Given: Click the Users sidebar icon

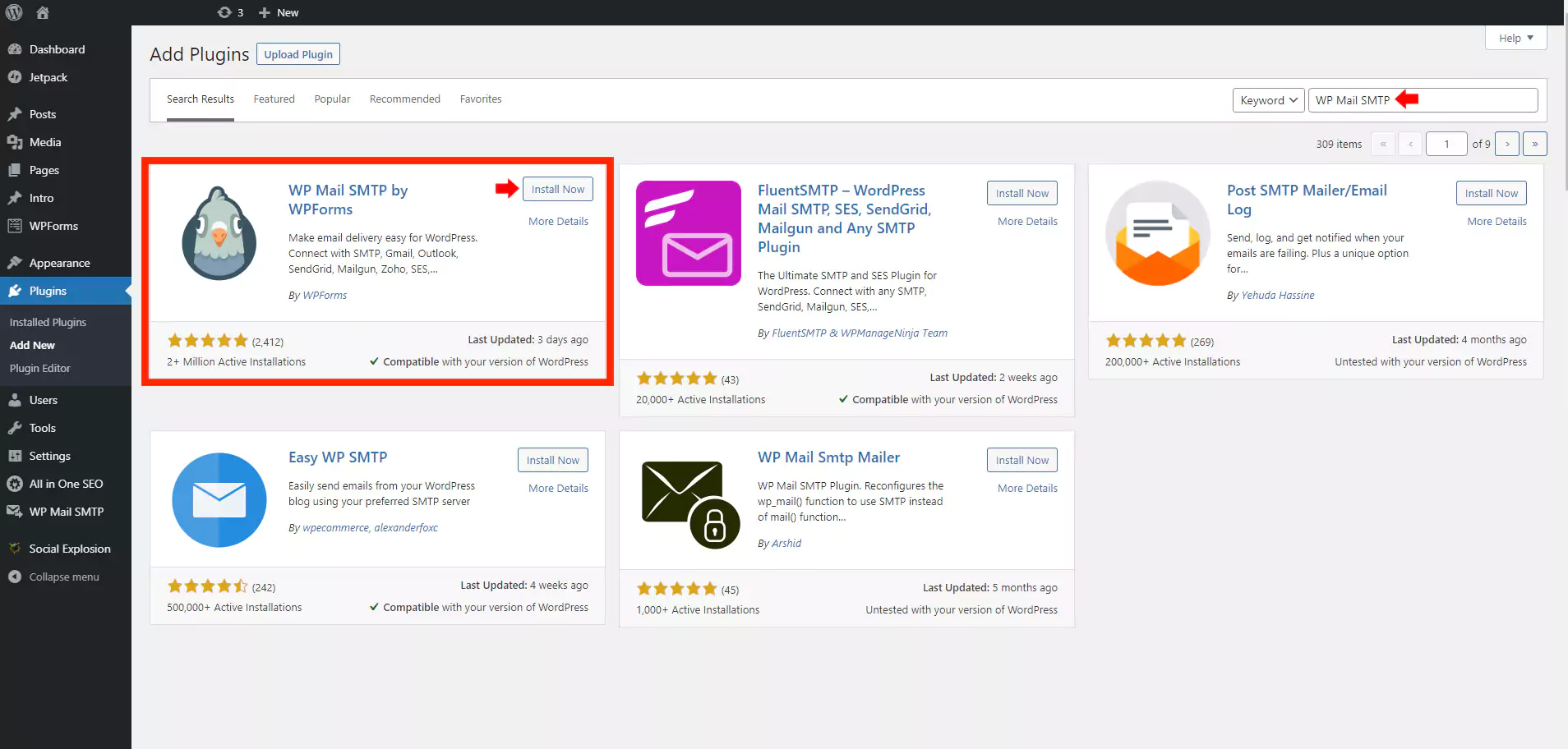Looking at the screenshot, I should tap(15, 400).
